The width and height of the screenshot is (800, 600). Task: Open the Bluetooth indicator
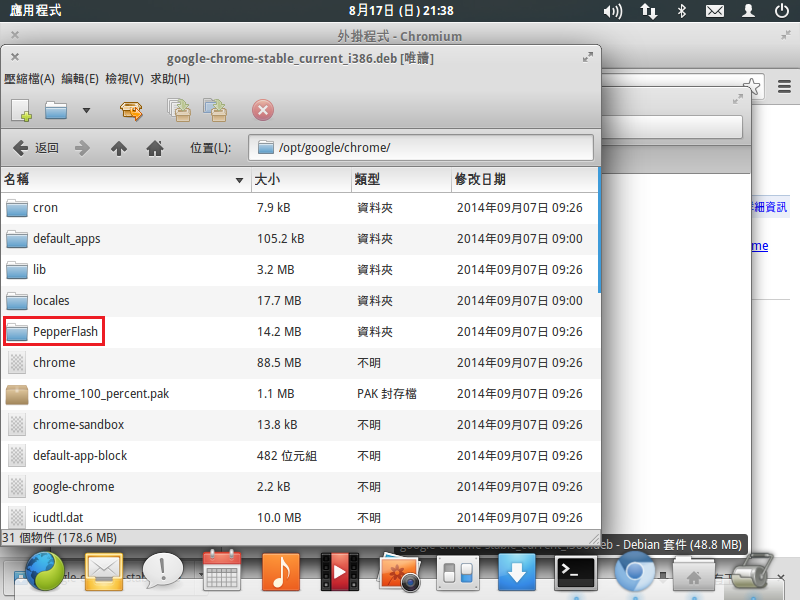tap(682, 11)
